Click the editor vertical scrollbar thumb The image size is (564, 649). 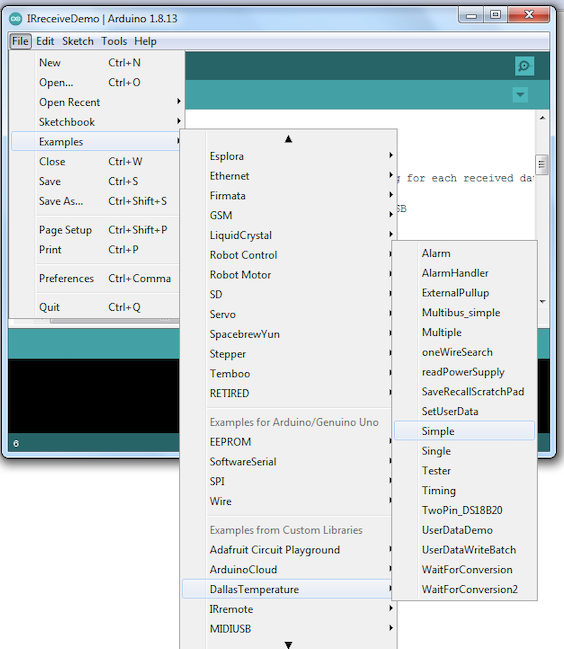point(542,165)
